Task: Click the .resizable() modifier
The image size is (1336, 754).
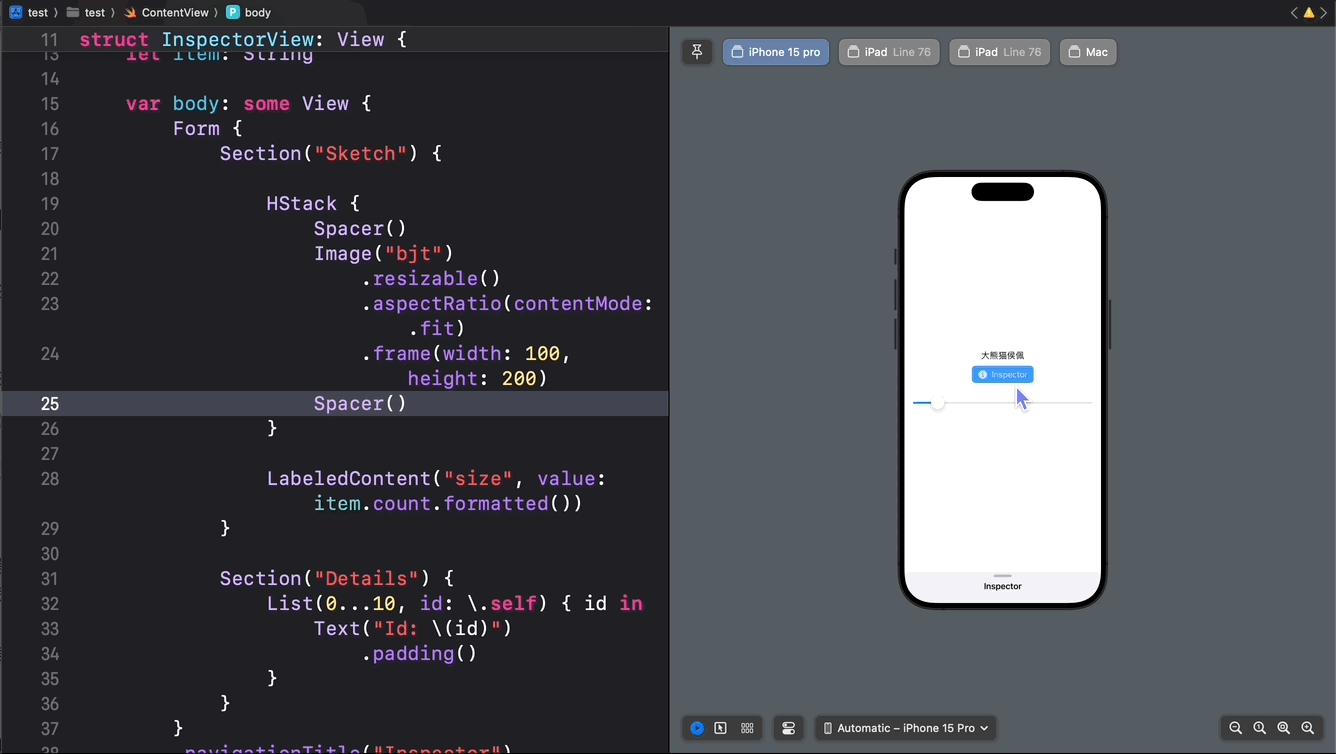Action: (x=431, y=278)
